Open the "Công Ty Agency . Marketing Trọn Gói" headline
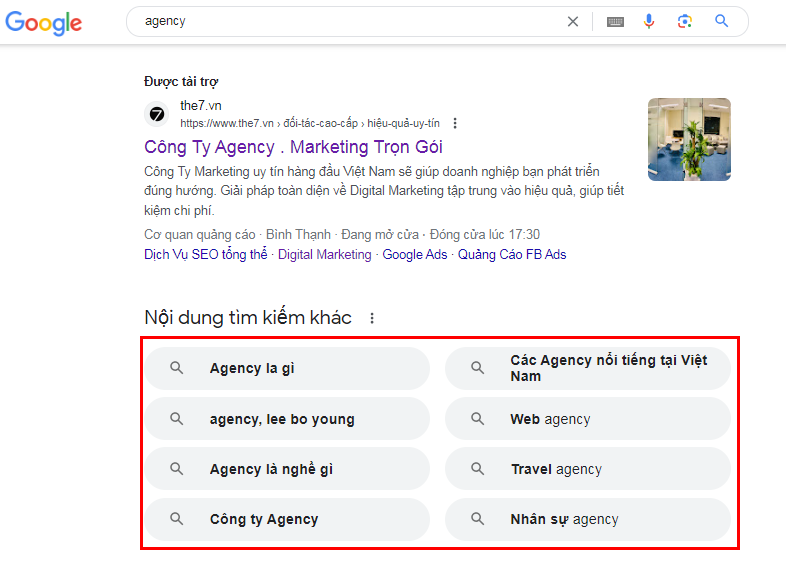Viewport: 786px width, 578px height. [x=293, y=147]
